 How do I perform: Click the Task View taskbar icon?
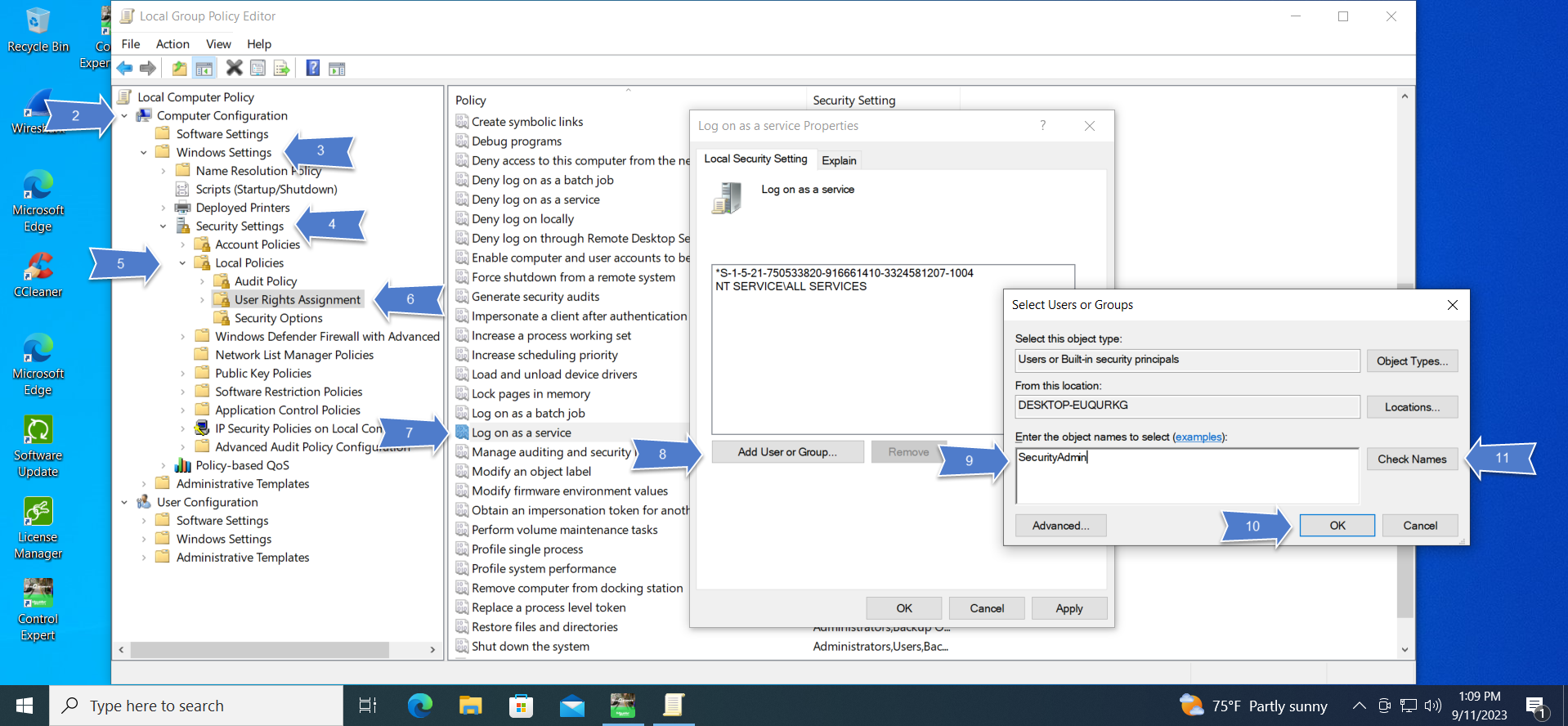368,706
